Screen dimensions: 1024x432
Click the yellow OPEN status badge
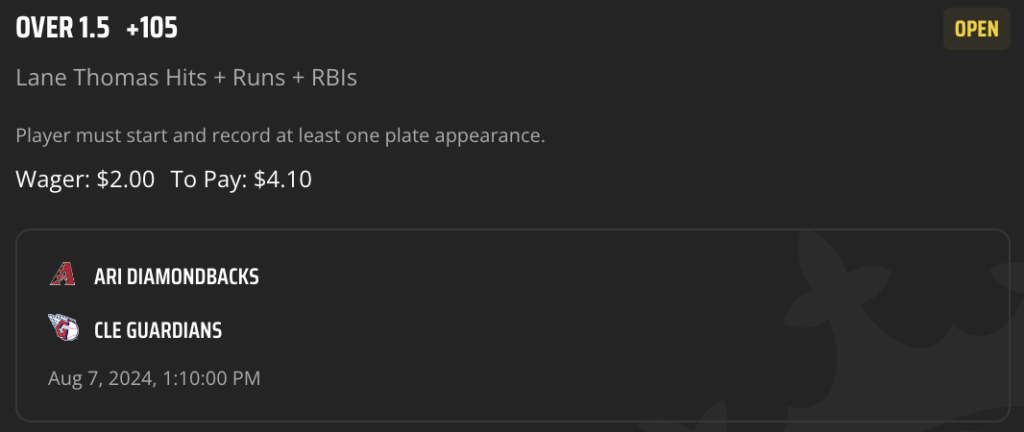pyautogui.click(x=976, y=29)
